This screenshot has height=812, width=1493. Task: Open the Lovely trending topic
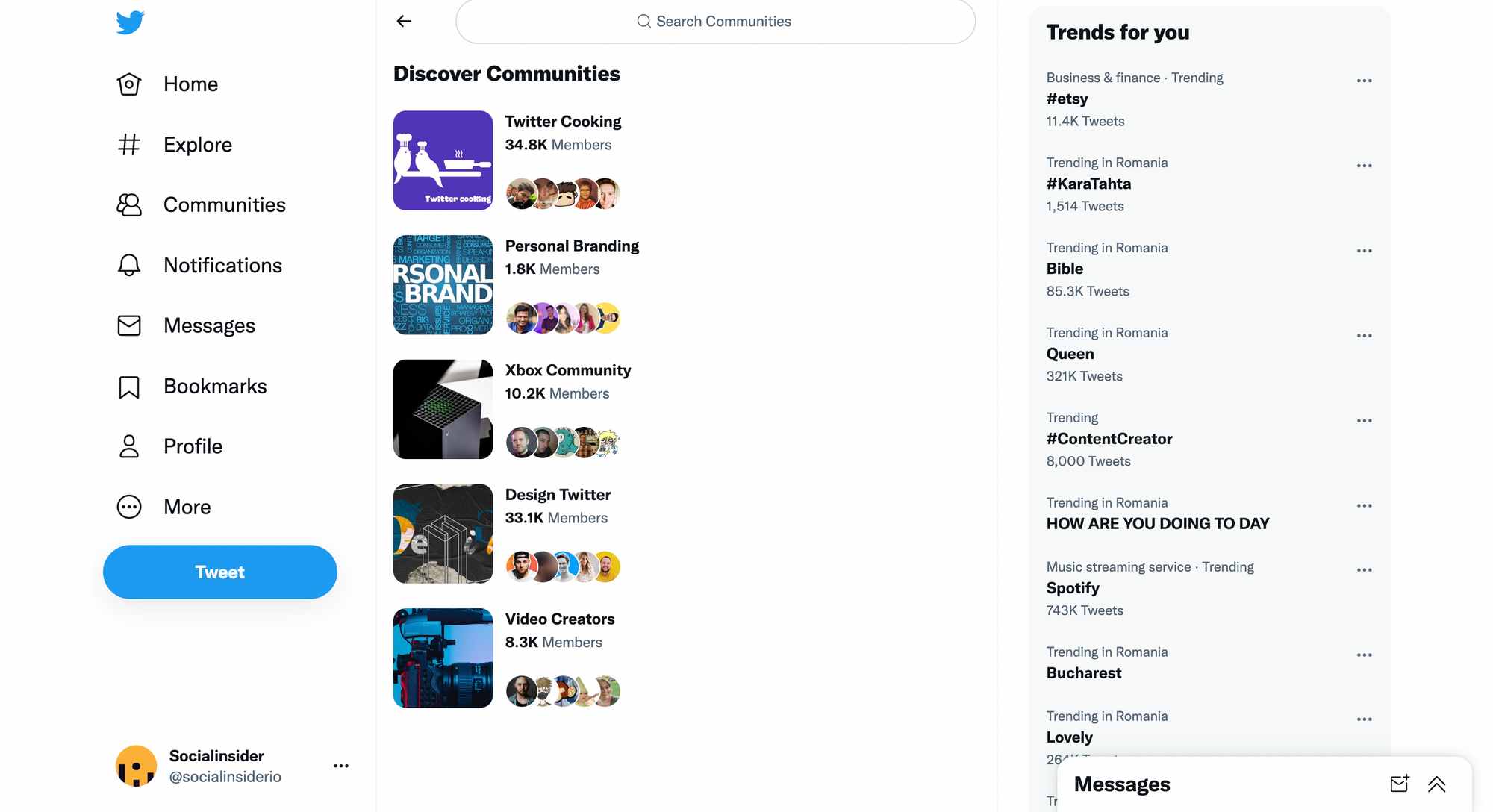coord(1069,737)
